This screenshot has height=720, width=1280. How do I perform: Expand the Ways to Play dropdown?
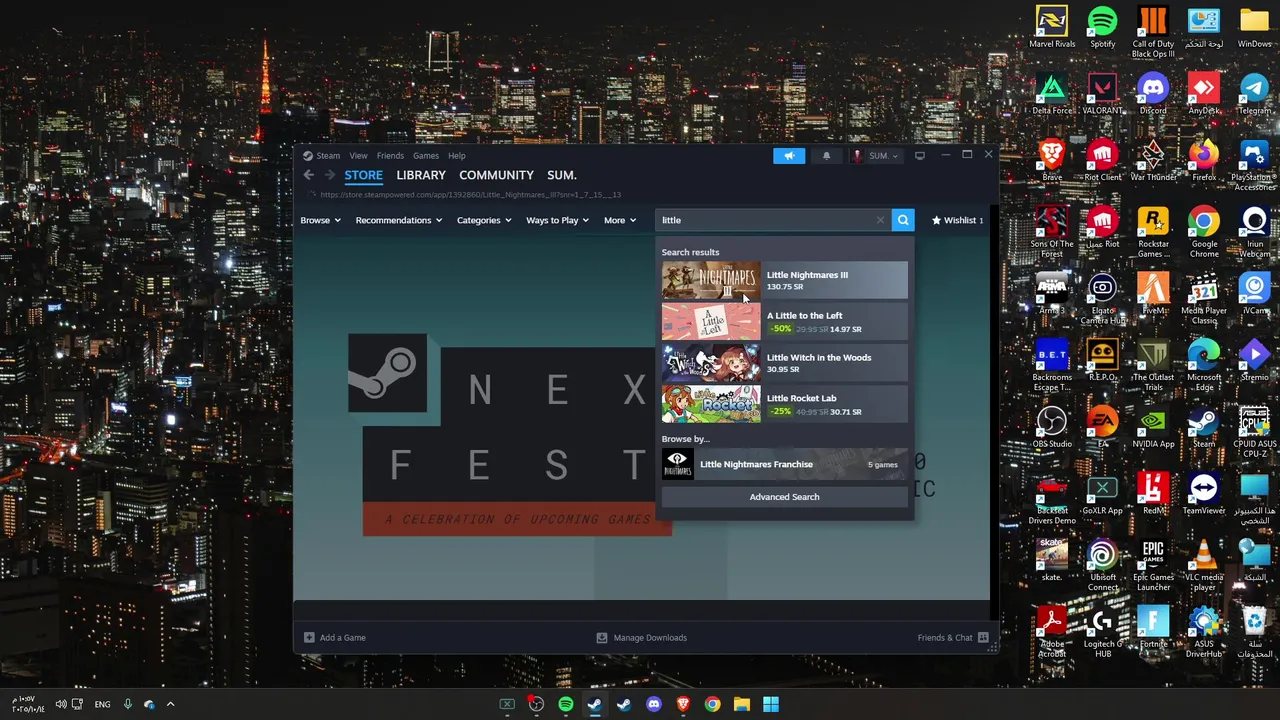point(557,220)
